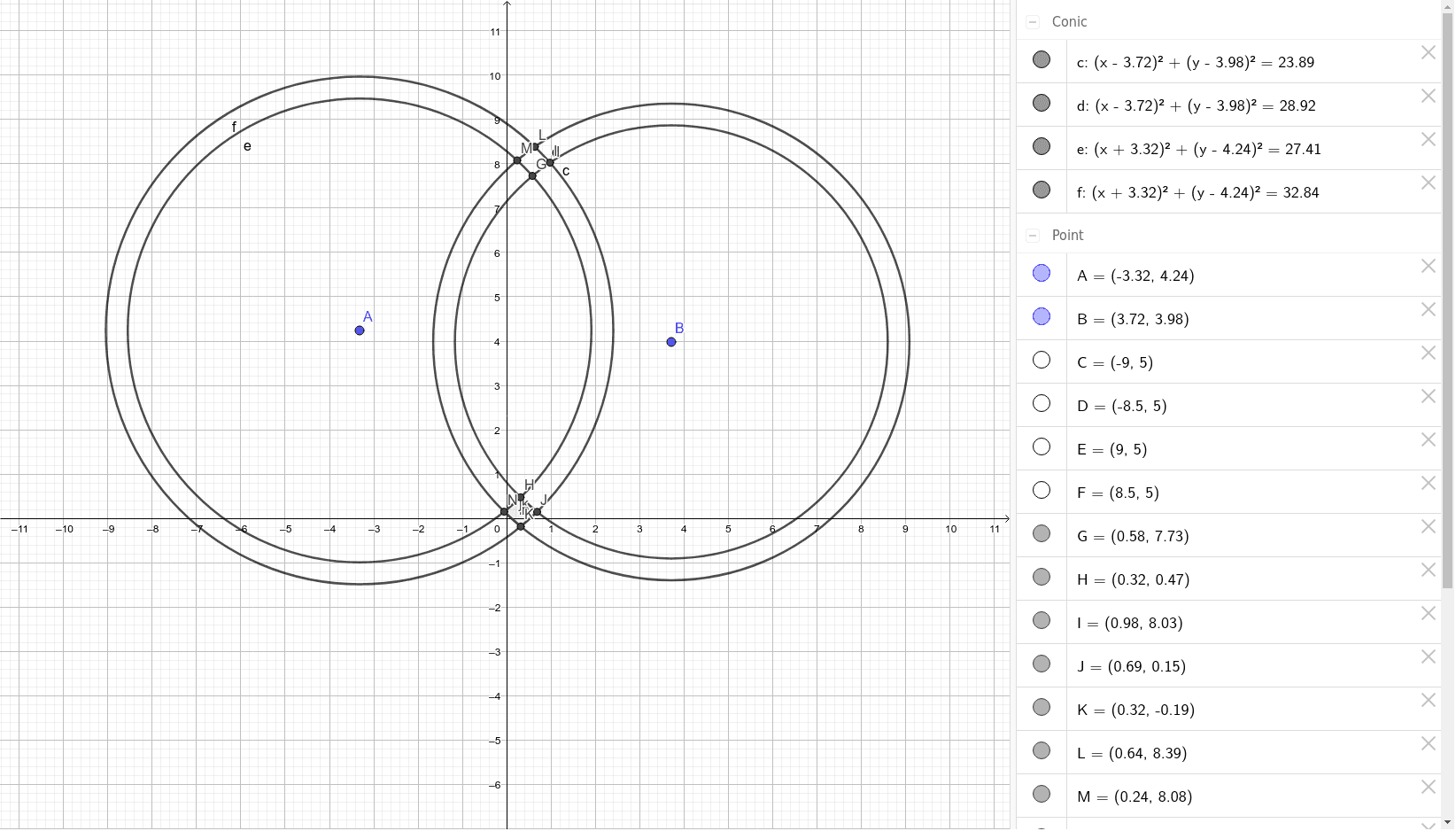The image size is (1456, 831).
Task: Click the gray color circle next to conic f
Action: 1041,189
